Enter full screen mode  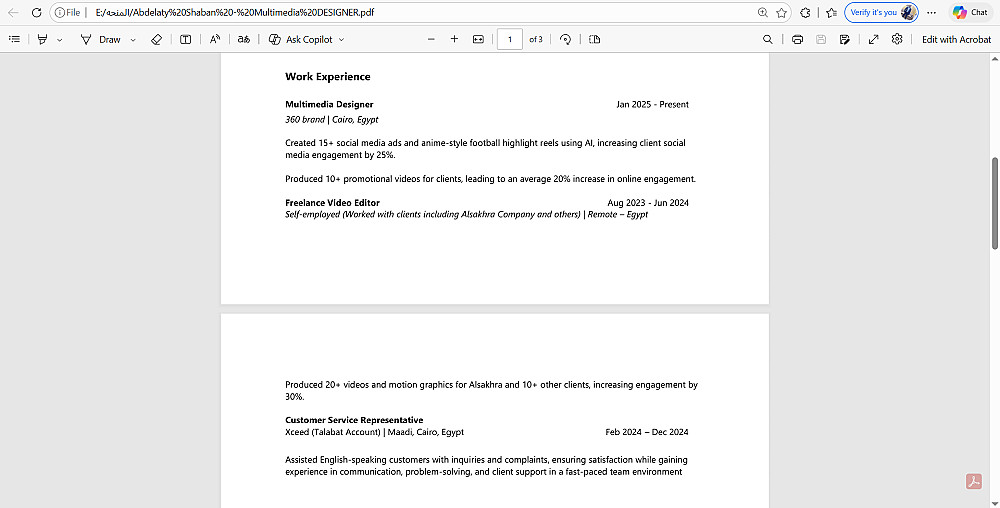point(874,40)
